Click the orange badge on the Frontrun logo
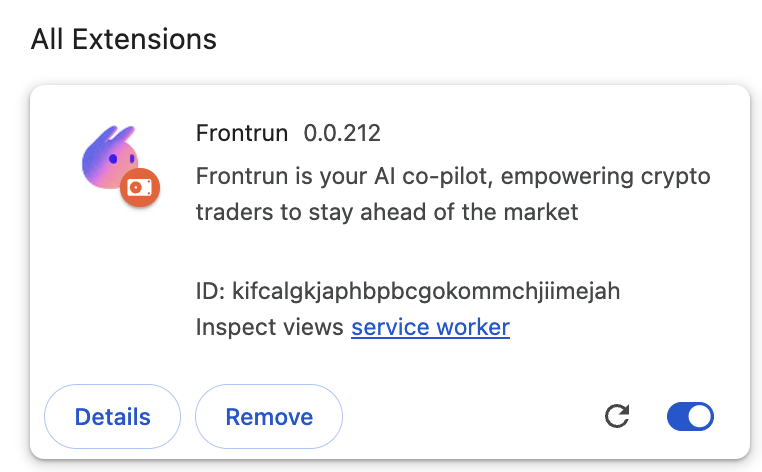This screenshot has height=472, width=762. coord(139,187)
